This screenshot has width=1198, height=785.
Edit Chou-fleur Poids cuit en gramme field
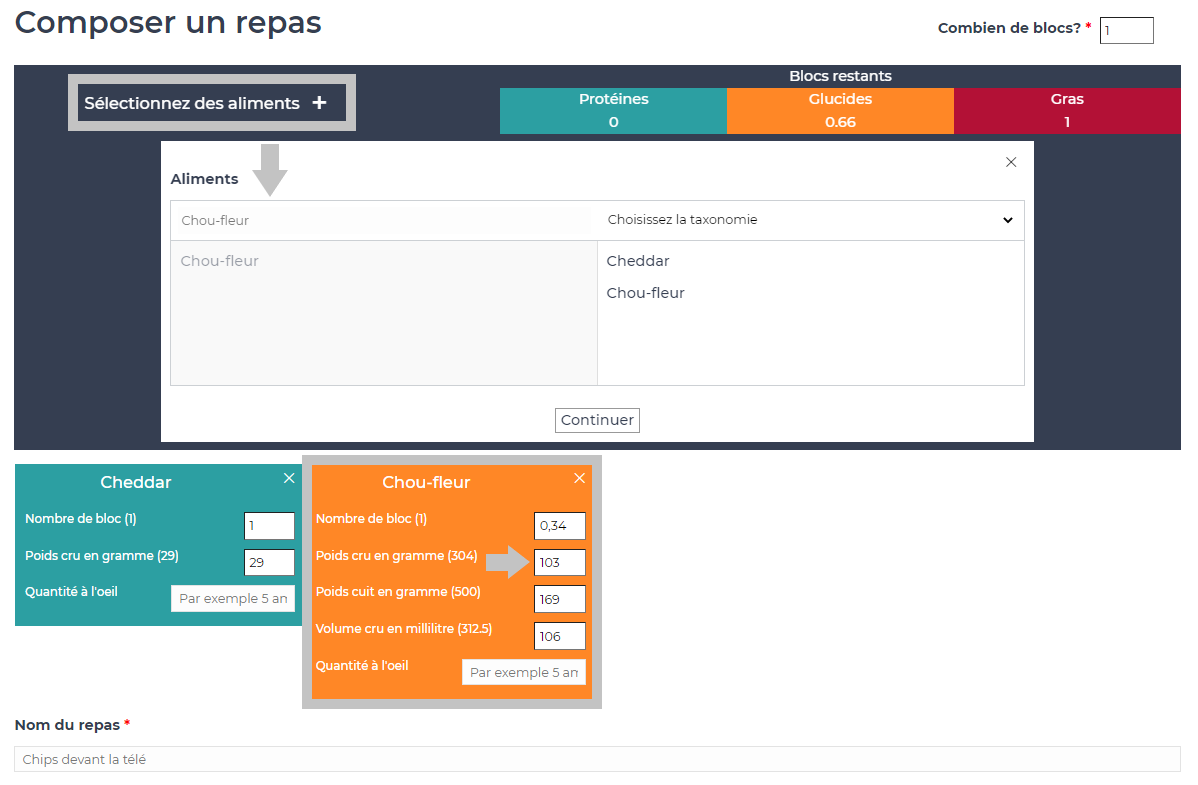coord(559,599)
